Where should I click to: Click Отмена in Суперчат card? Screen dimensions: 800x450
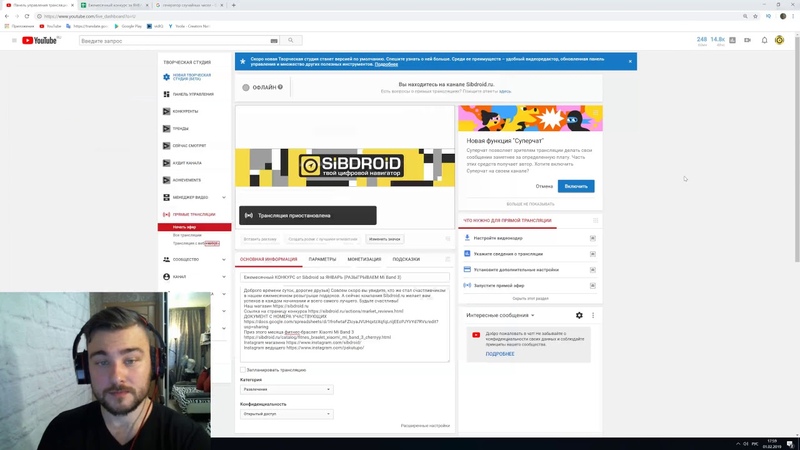point(544,186)
